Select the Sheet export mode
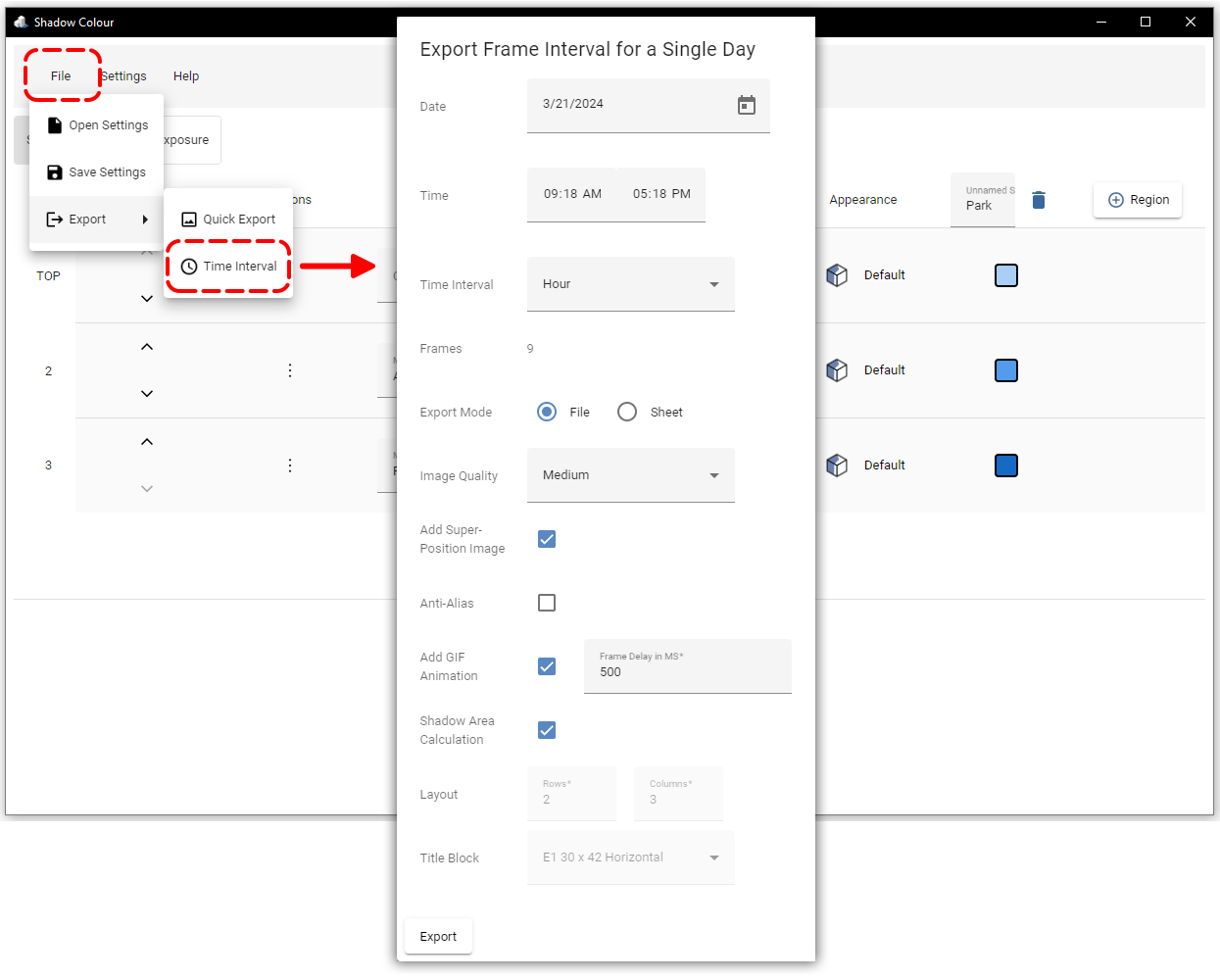 point(627,412)
